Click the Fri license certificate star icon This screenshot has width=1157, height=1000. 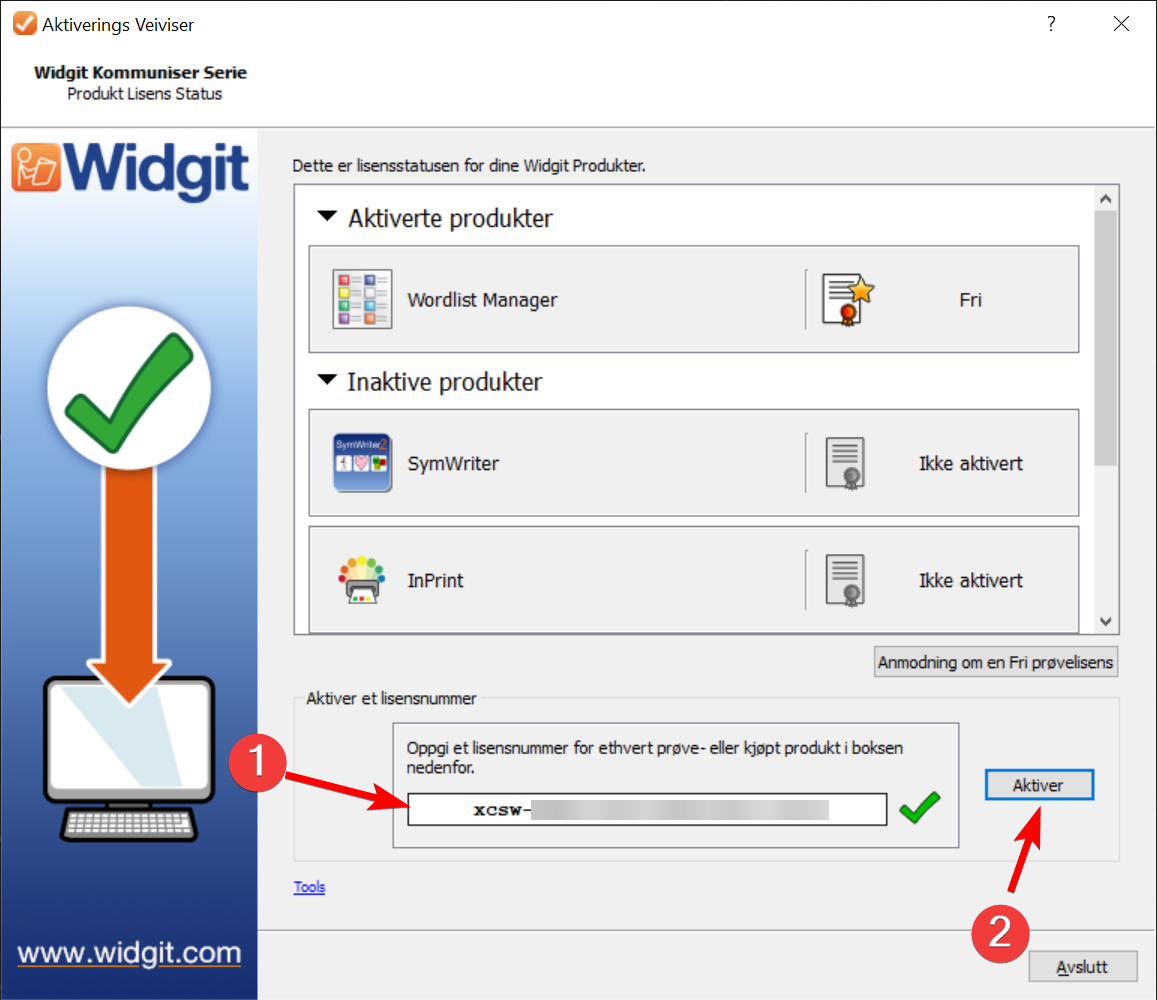[x=848, y=299]
